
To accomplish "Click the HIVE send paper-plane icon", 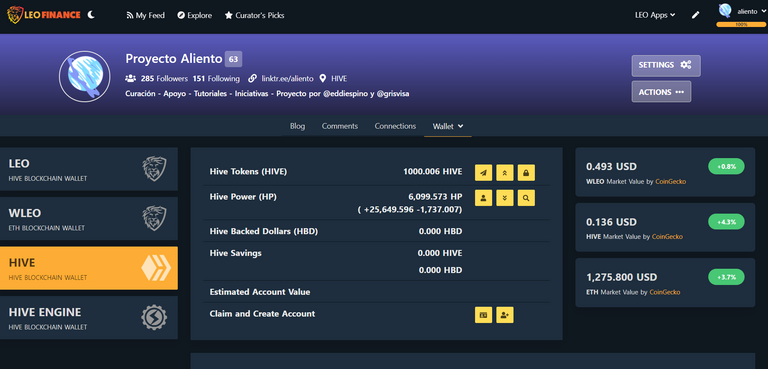I will click(x=483, y=172).
